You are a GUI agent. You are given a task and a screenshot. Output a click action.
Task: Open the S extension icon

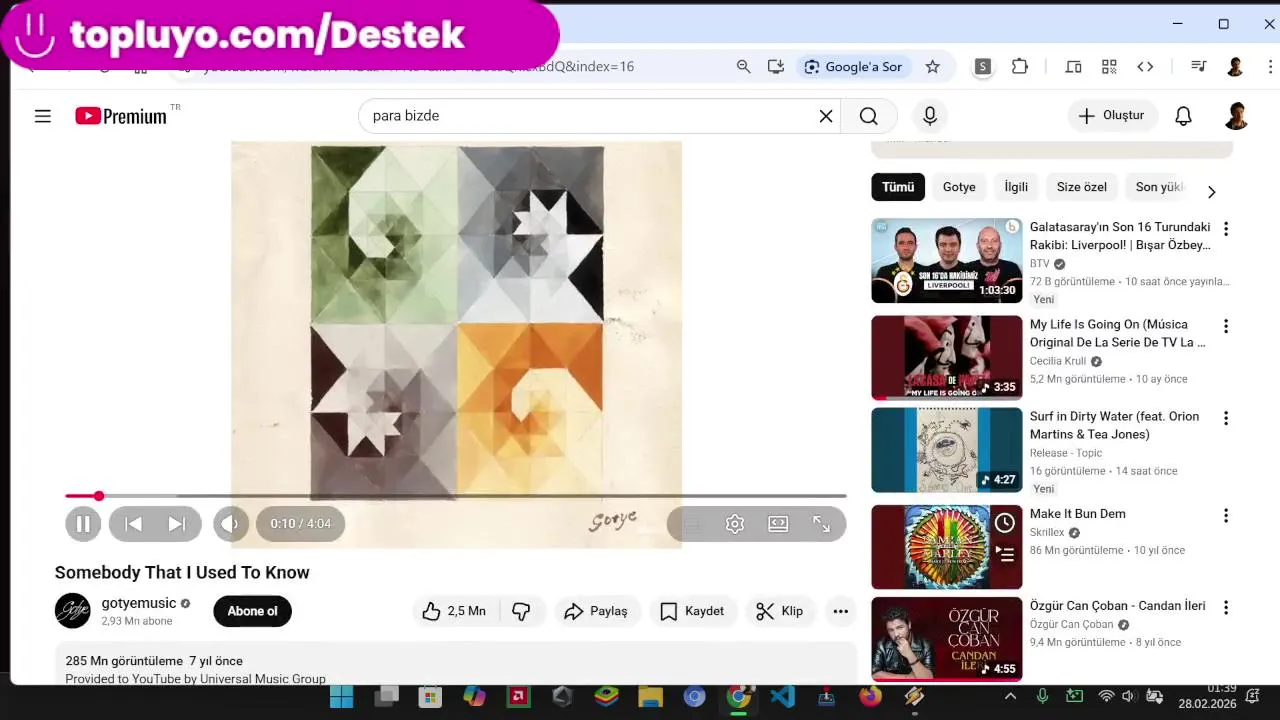983,66
